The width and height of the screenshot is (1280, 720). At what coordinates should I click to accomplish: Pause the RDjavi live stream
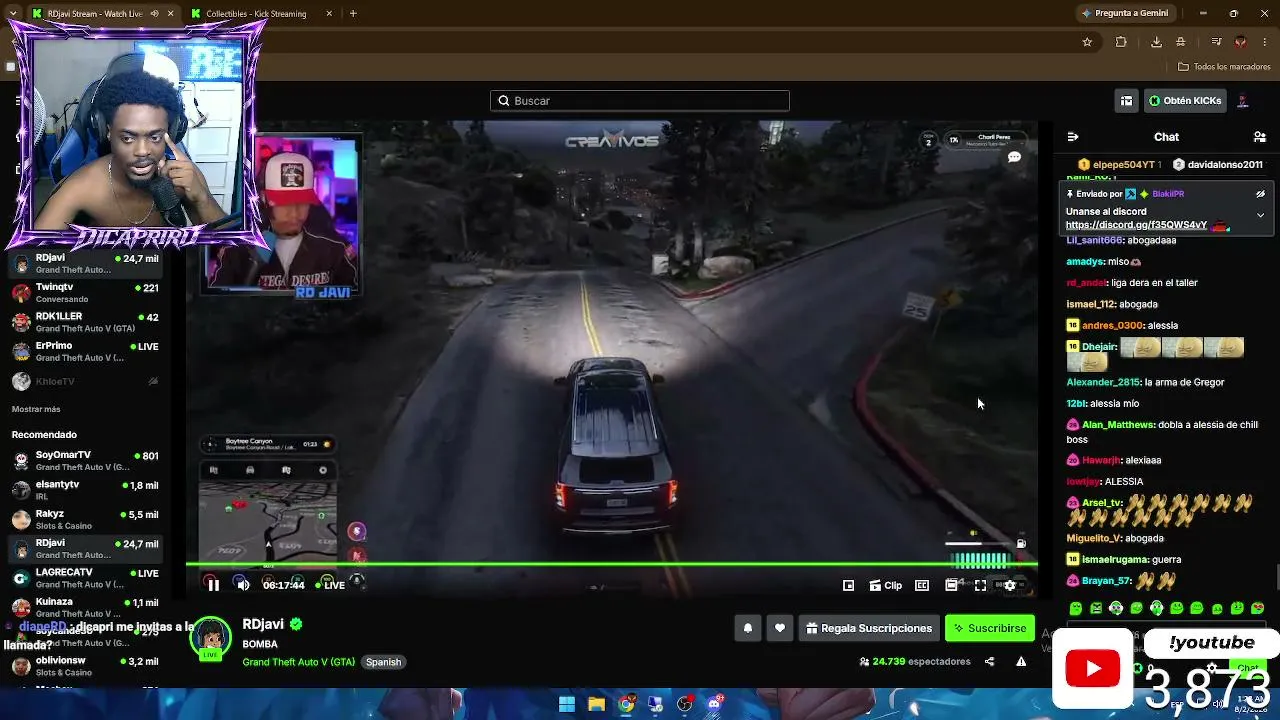pos(213,585)
